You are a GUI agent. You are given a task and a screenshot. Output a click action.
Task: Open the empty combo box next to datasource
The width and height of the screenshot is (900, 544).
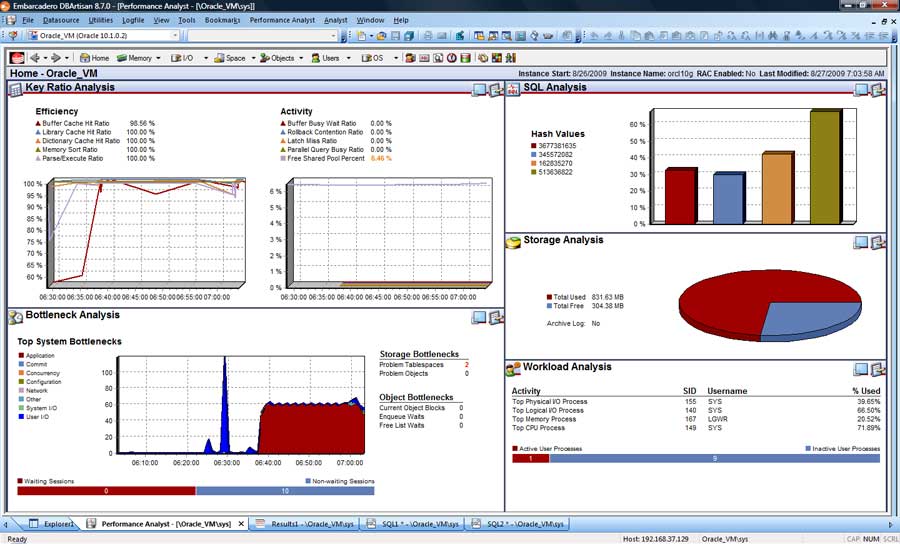(263, 36)
